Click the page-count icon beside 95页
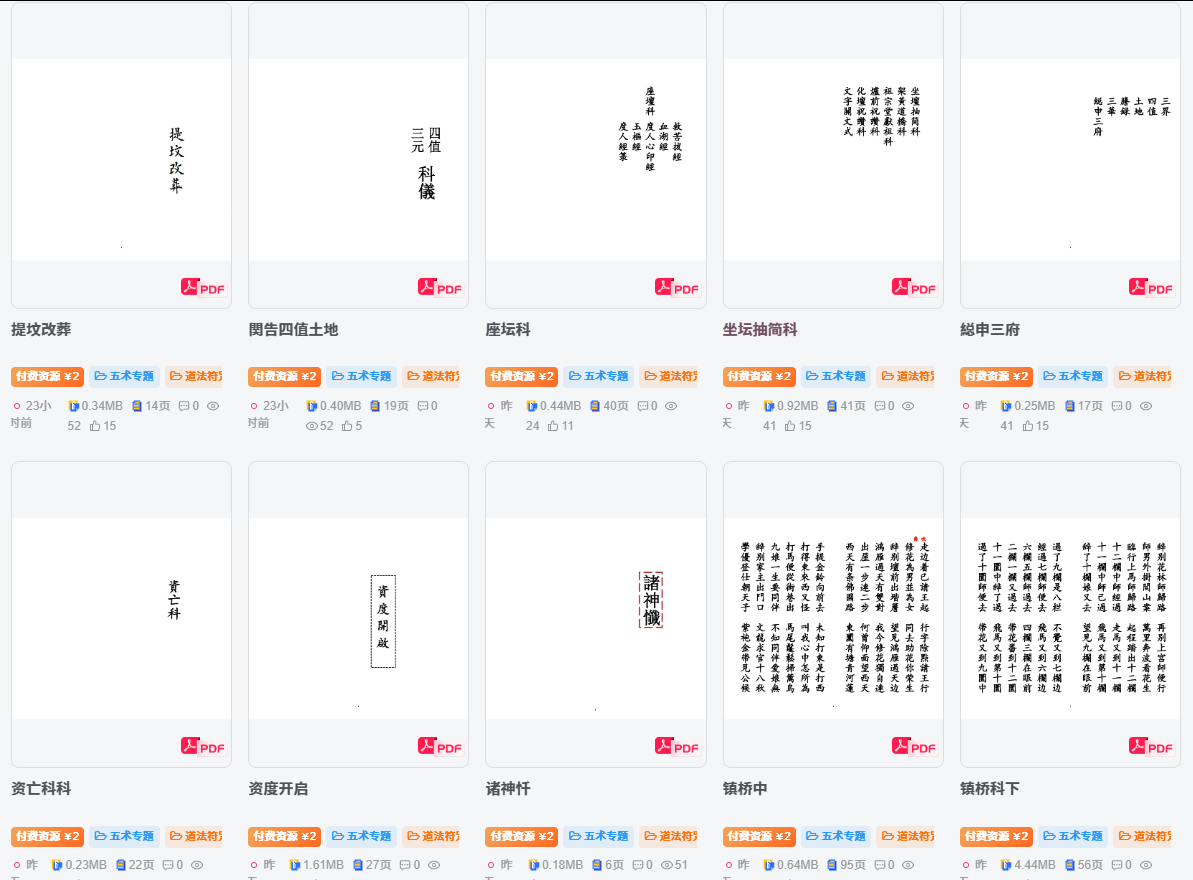The height and width of the screenshot is (880, 1193). pos(832,865)
